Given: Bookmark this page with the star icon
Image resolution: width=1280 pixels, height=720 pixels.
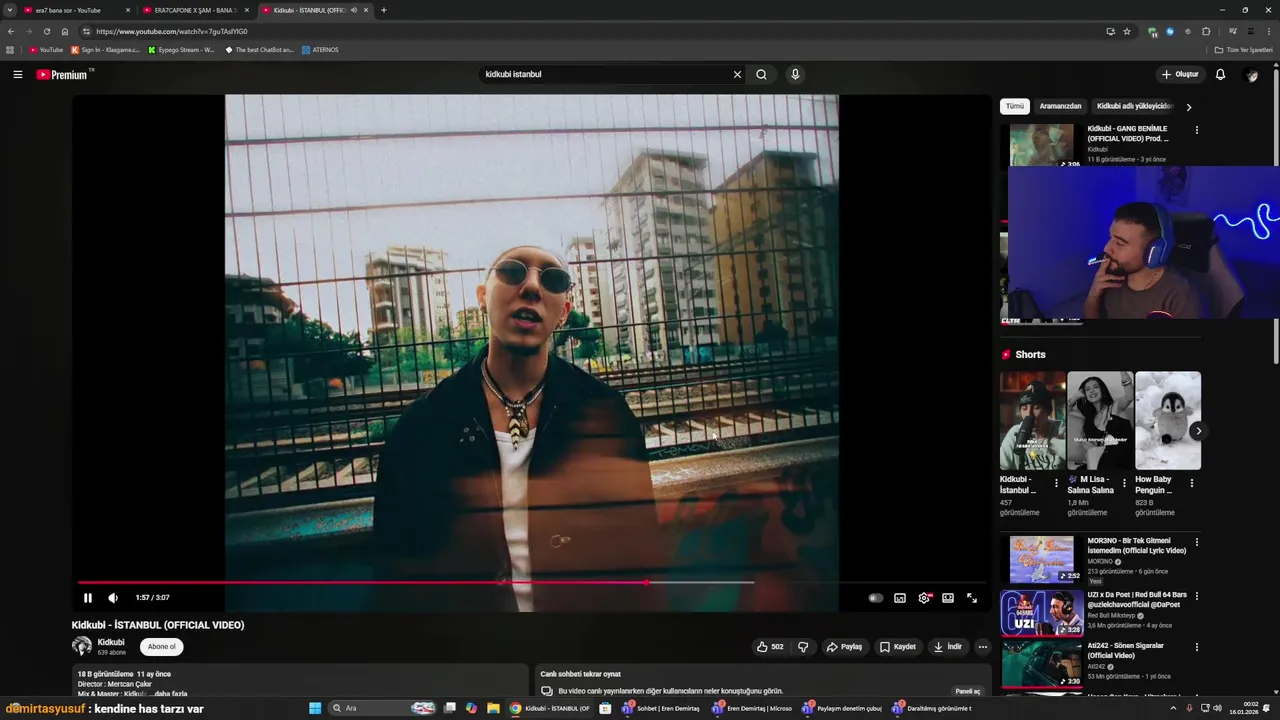Looking at the screenshot, I should coord(1127,31).
